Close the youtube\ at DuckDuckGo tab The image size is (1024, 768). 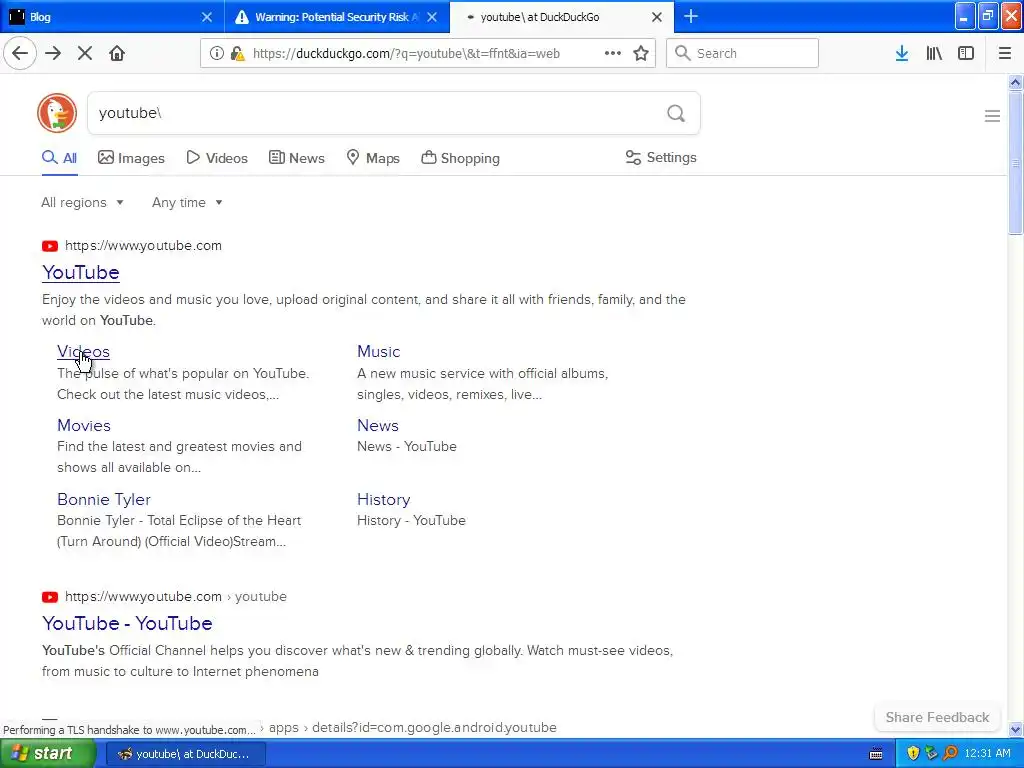(657, 17)
